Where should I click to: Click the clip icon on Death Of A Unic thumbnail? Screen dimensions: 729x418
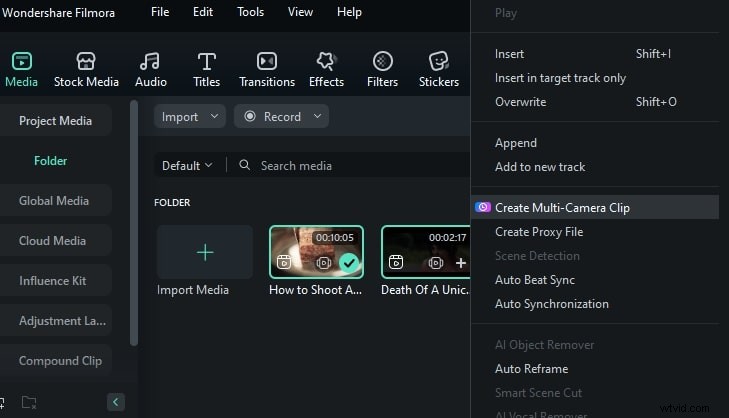[x=396, y=262]
